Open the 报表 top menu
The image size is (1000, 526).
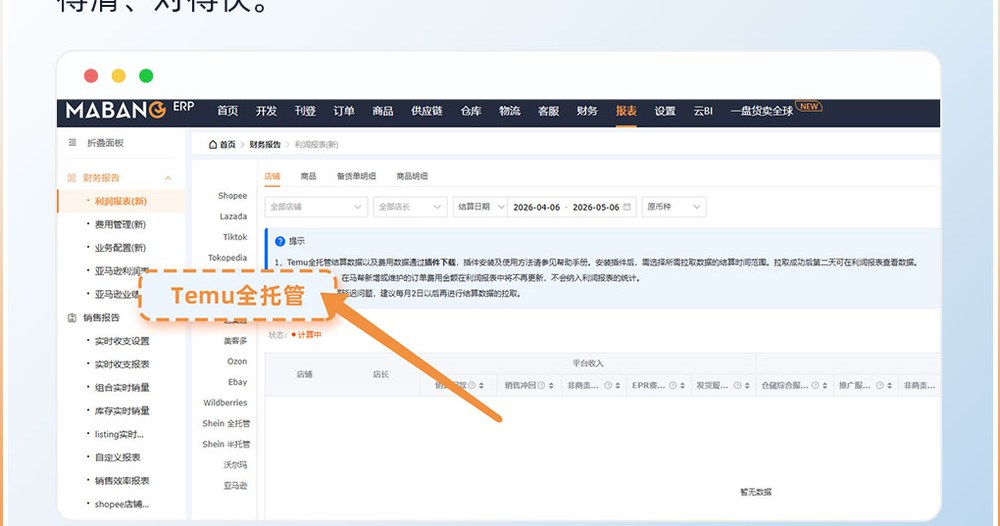[626, 111]
